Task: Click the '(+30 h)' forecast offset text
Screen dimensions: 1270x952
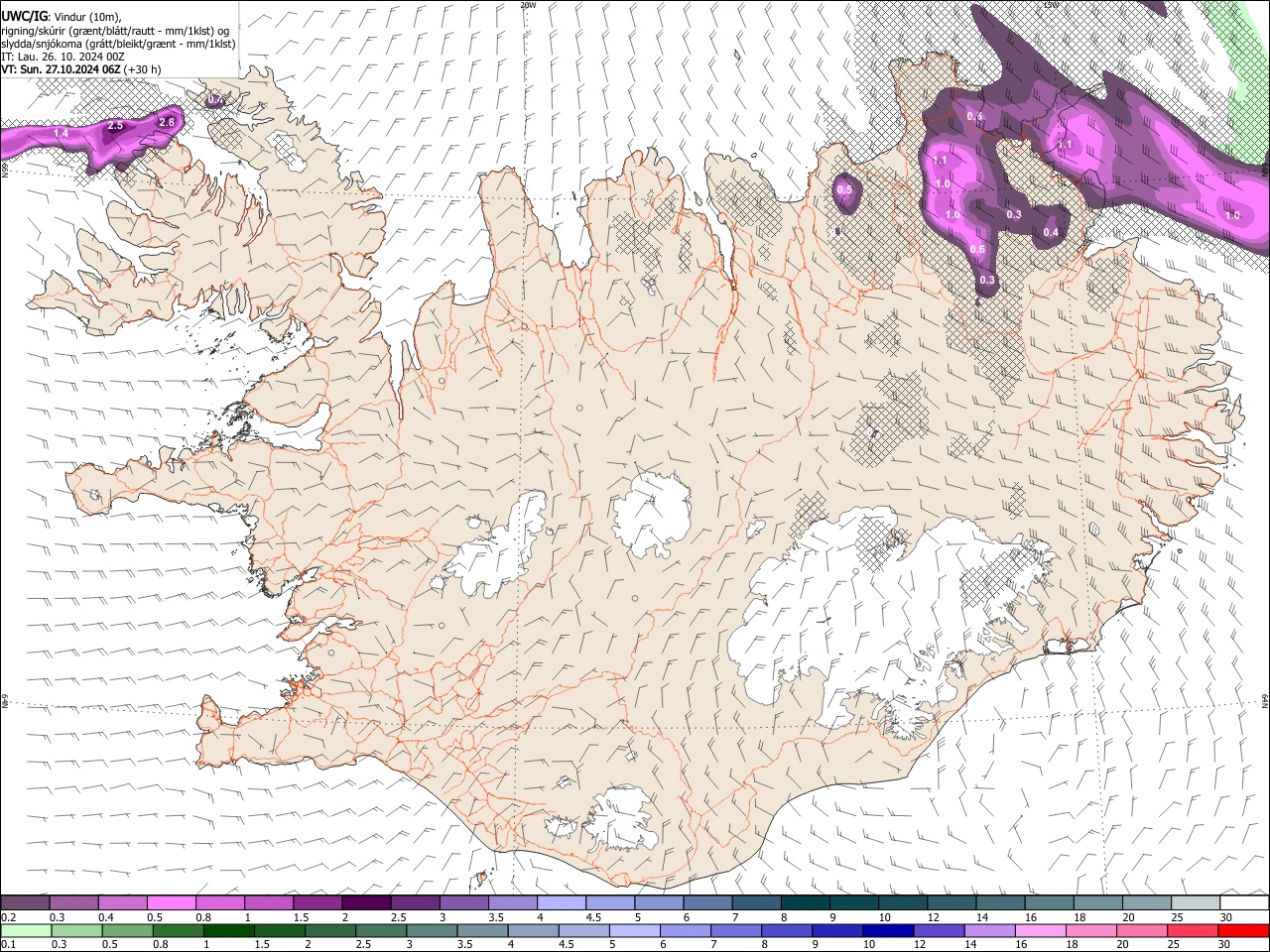Action: click(x=143, y=69)
